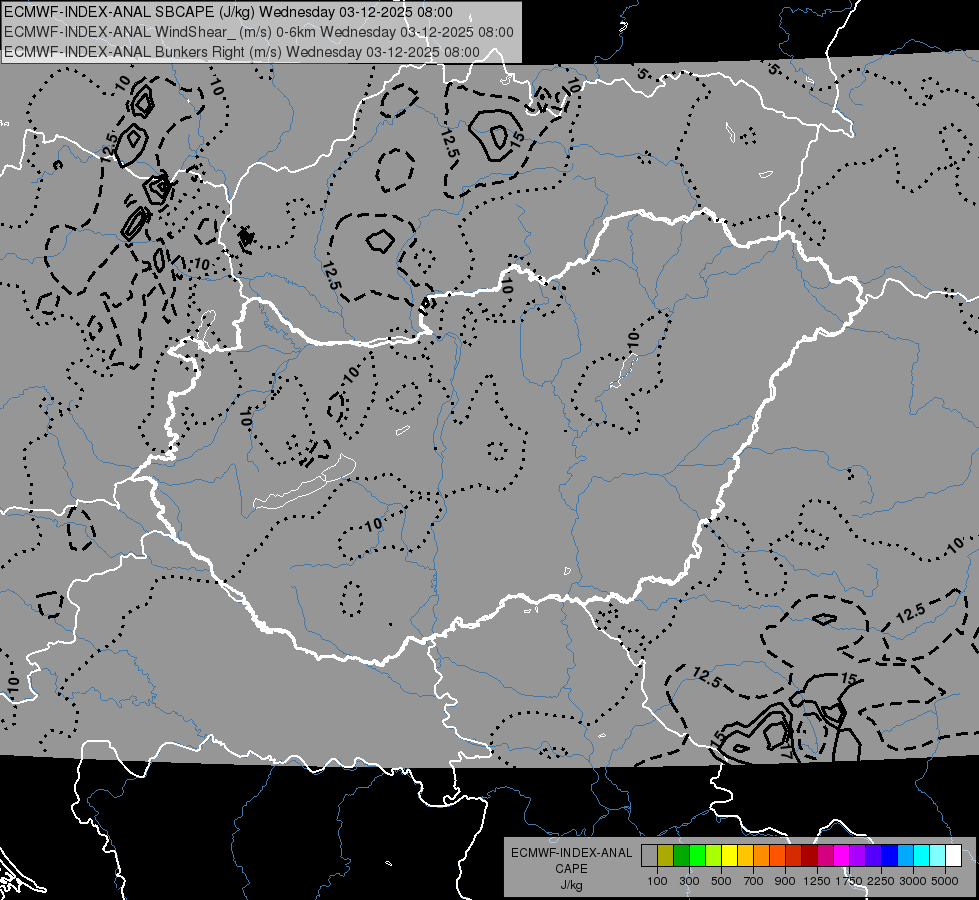The height and width of the screenshot is (900, 979).
Task: Click the bright green legend swatch
Action: point(697,856)
